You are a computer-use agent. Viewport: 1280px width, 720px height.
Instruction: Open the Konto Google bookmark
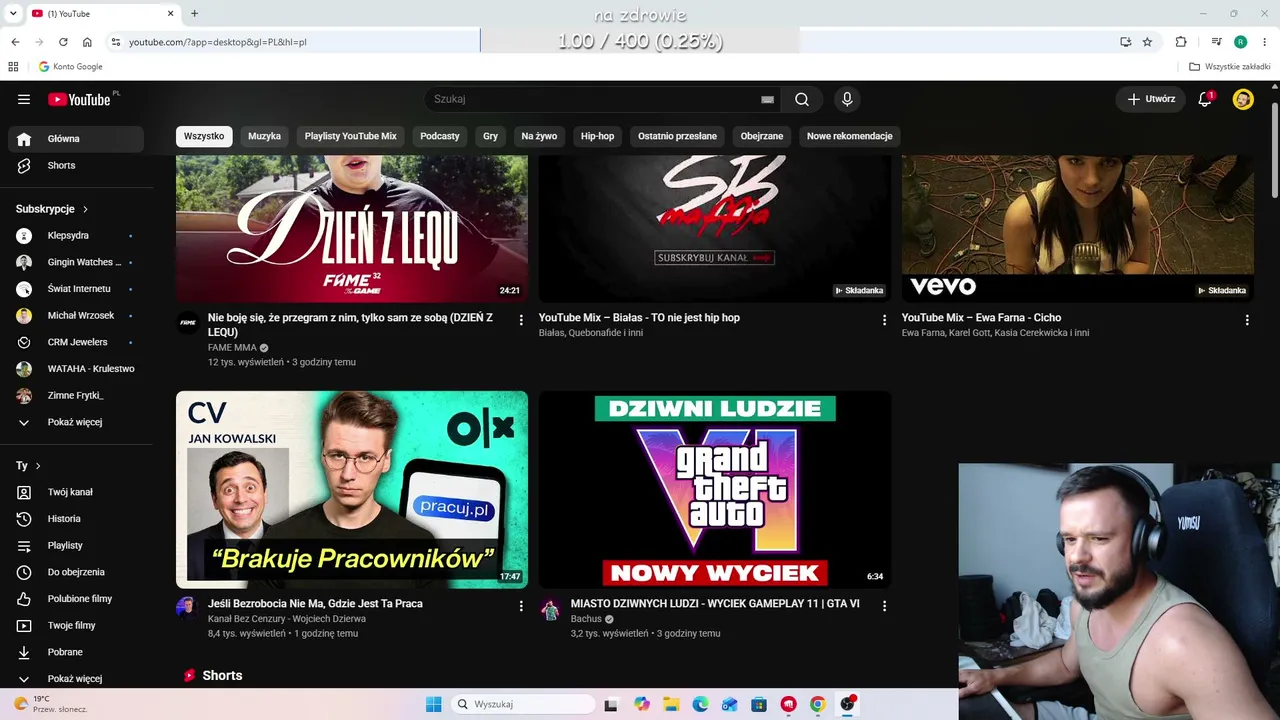70,67
